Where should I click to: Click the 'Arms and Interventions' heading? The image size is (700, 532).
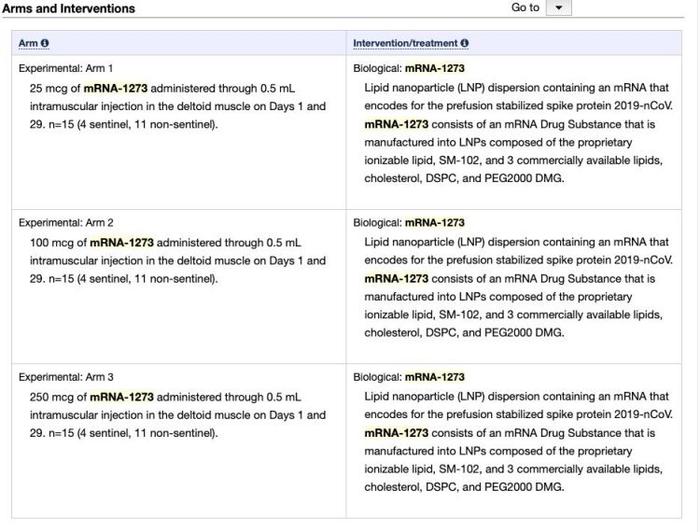pos(68,8)
